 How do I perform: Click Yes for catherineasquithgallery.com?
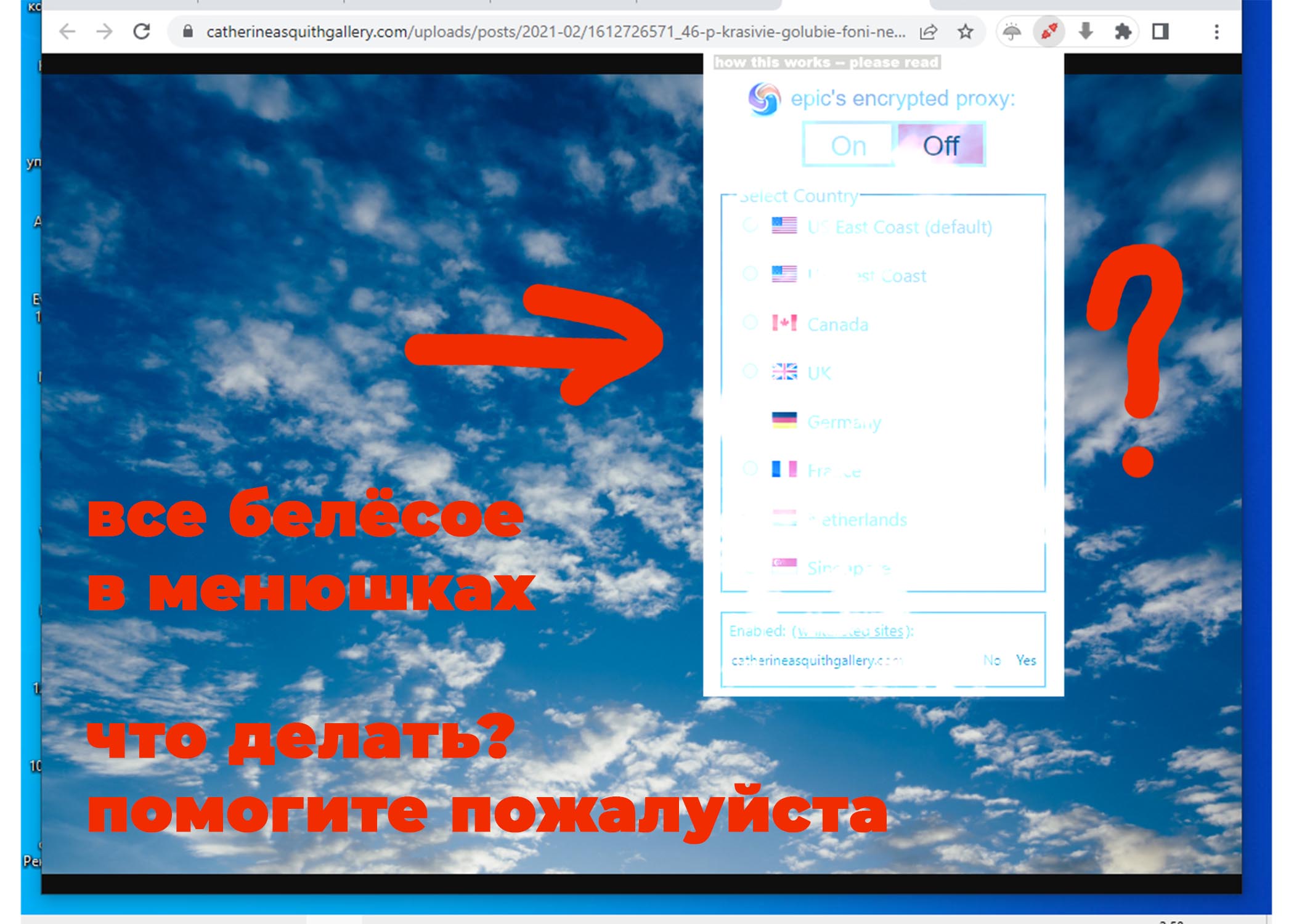1026,660
